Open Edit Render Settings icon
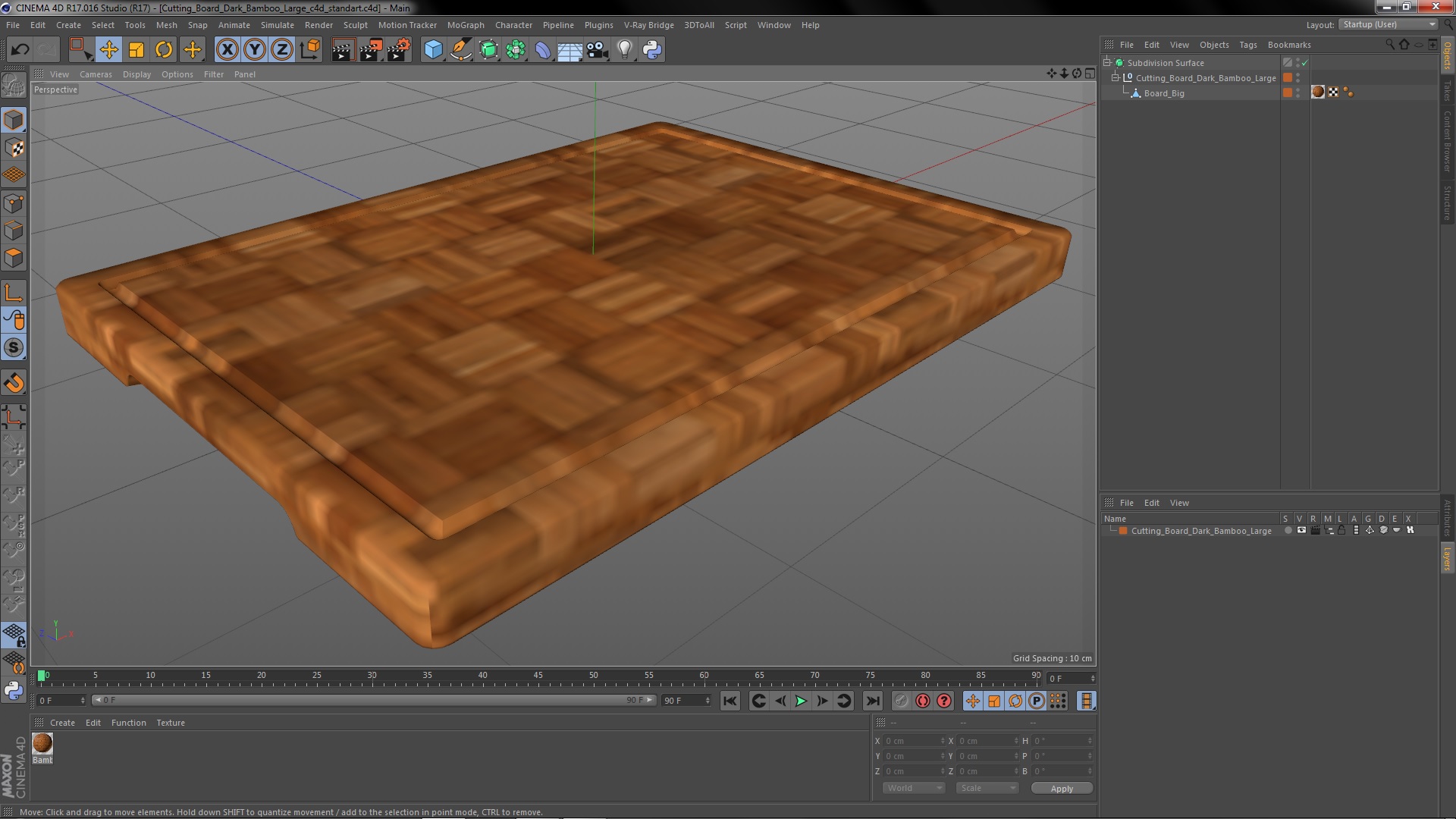1456x819 pixels. tap(398, 50)
